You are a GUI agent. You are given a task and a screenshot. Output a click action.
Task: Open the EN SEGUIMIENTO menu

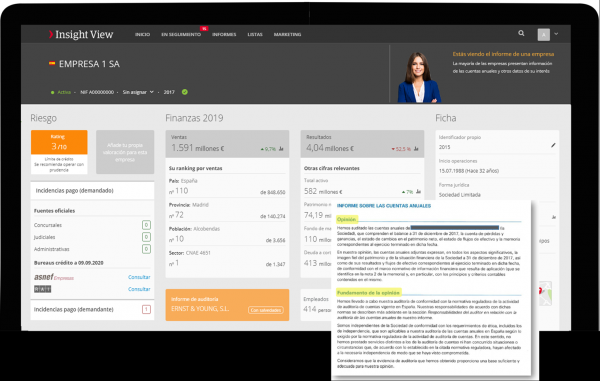pyautogui.click(x=181, y=34)
